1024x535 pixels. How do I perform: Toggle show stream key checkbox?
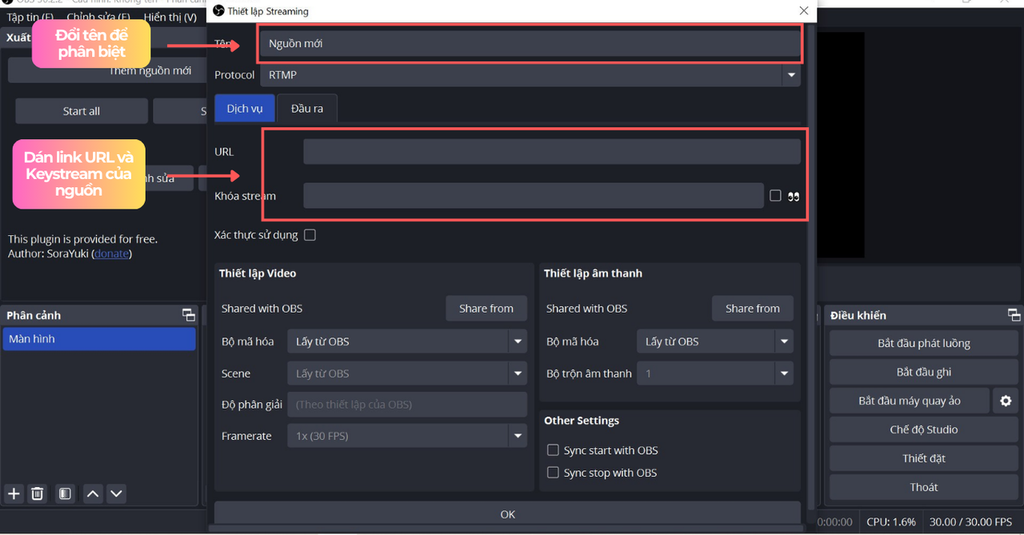pyautogui.click(x=775, y=195)
